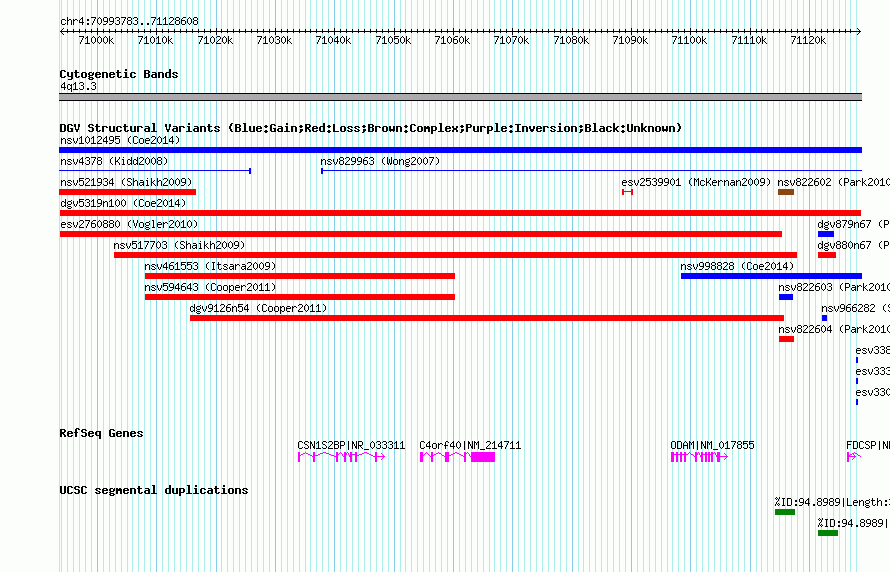The image size is (890, 572).
Task: Click the 71100k ruler tick label
Action: (689, 40)
